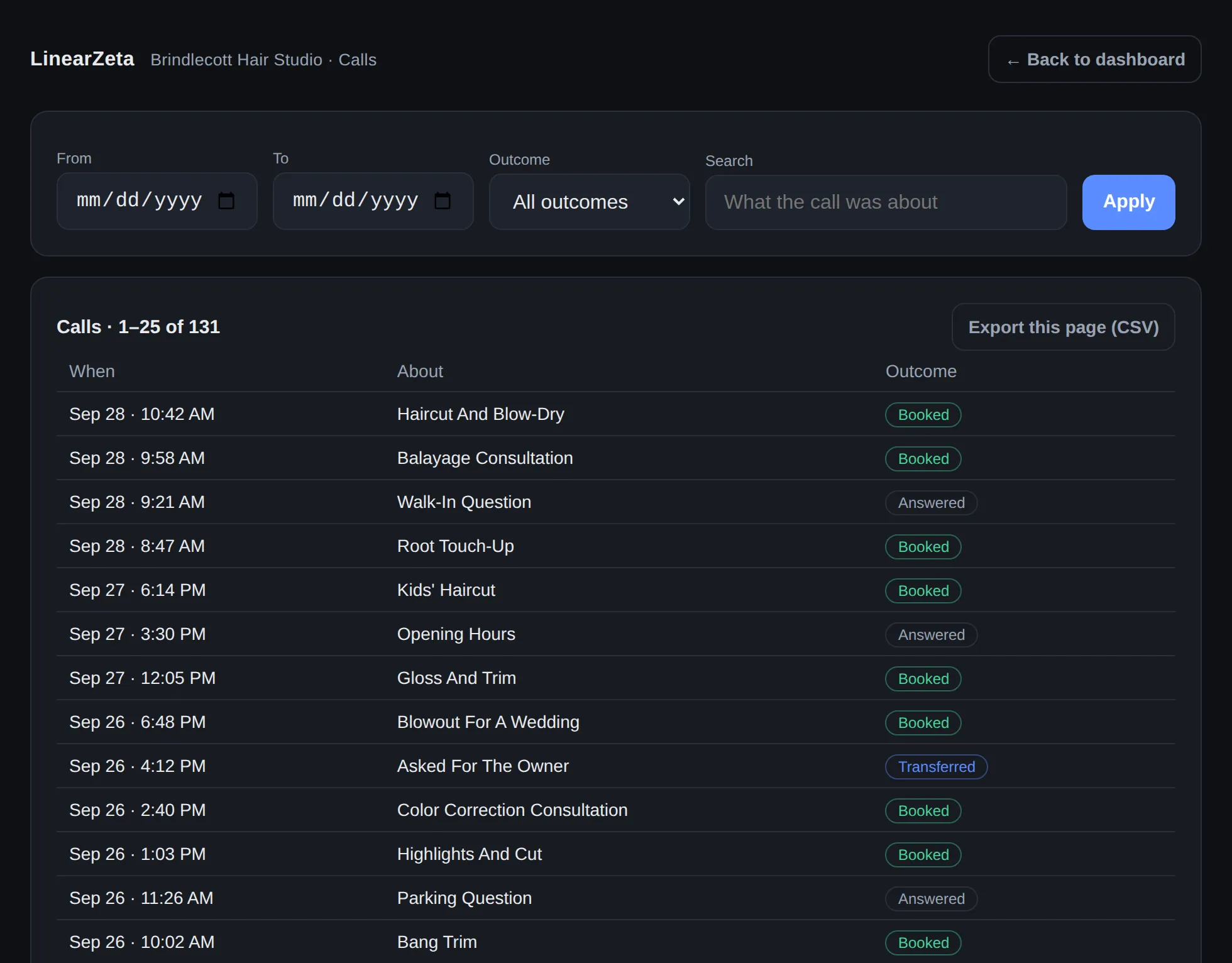Image resolution: width=1232 pixels, height=963 pixels.
Task: Click the Calls 1–25 of 131 heading
Action: pyautogui.click(x=138, y=327)
